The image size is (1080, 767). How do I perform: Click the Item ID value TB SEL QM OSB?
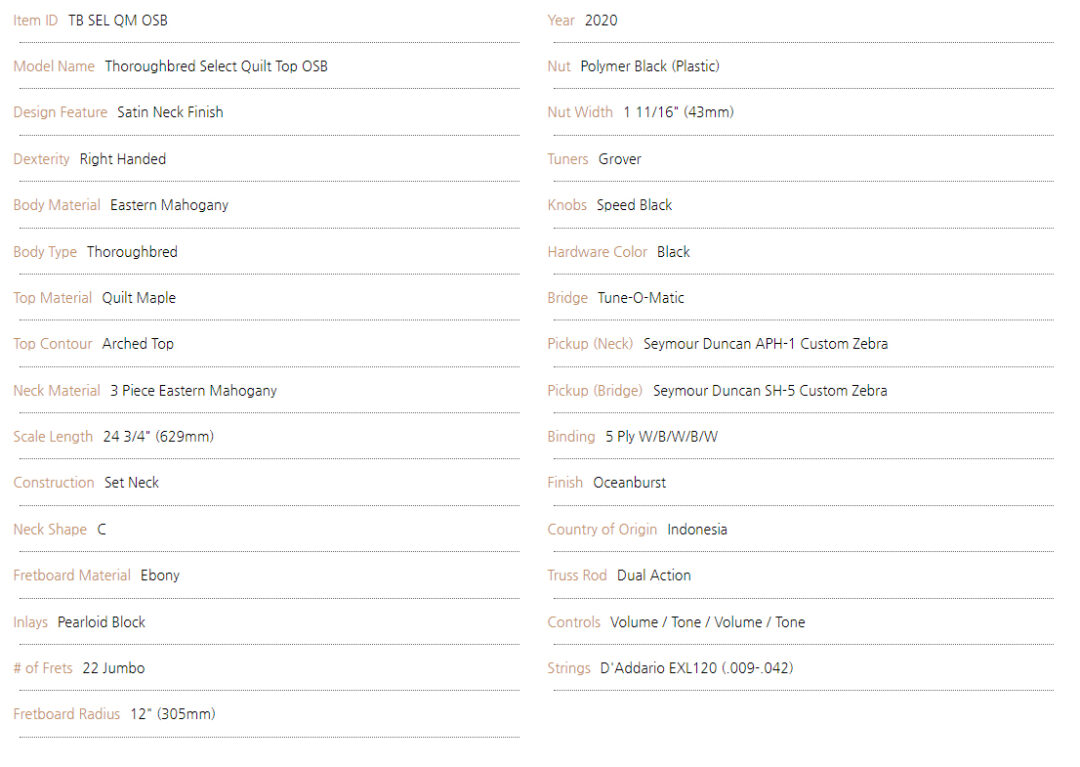click(x=118, y=21)
